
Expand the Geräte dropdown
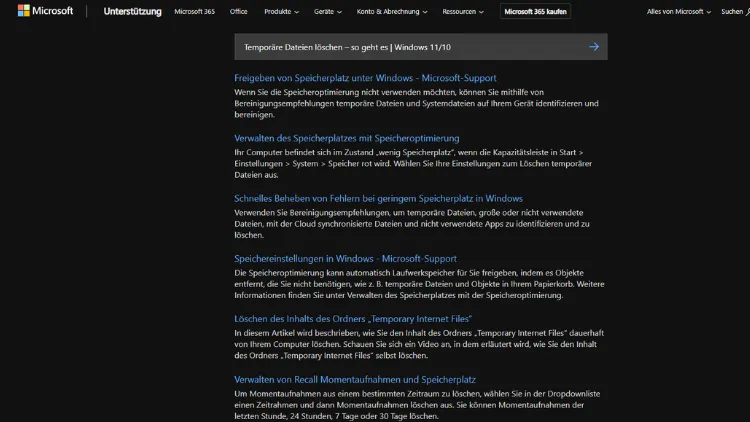pos(328,11)
